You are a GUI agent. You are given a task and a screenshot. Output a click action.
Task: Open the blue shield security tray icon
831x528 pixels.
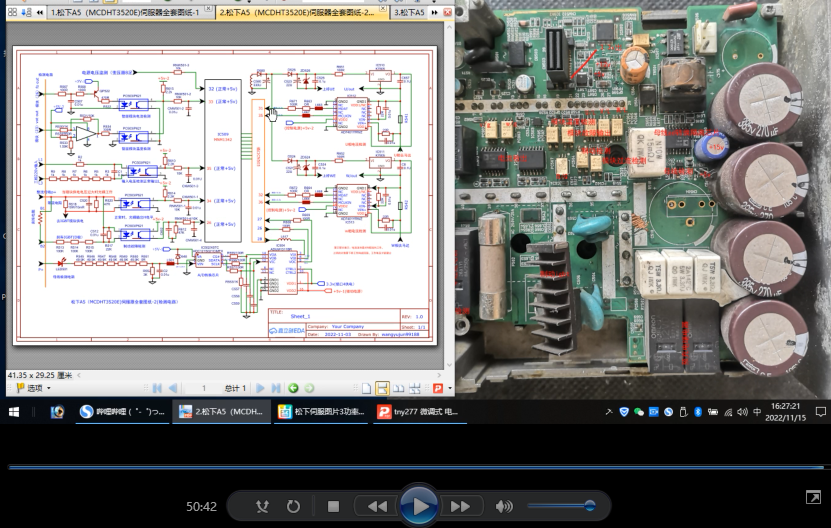pyautogui.click(x=624, y=412)
